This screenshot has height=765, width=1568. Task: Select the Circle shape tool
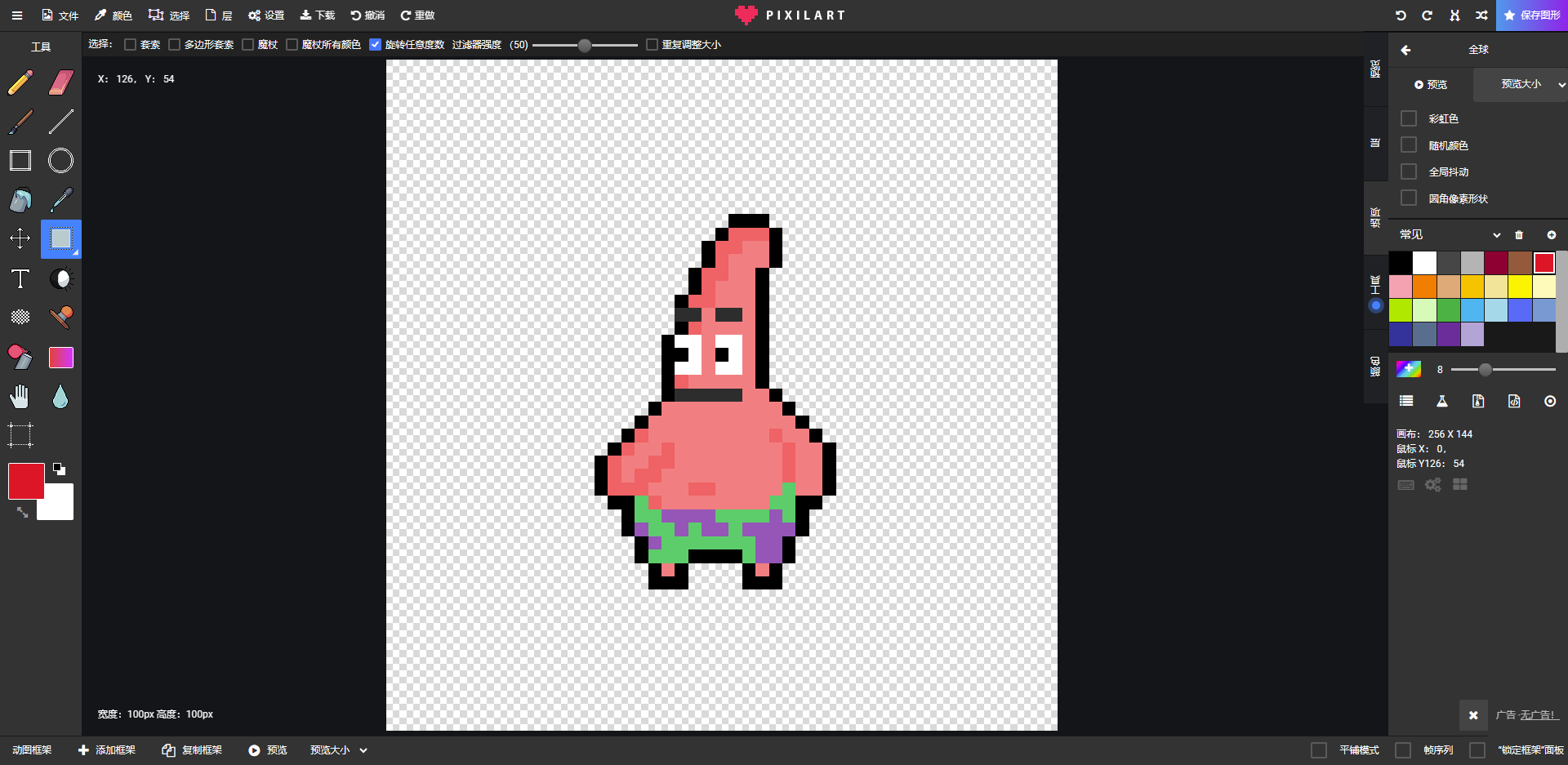61,161
